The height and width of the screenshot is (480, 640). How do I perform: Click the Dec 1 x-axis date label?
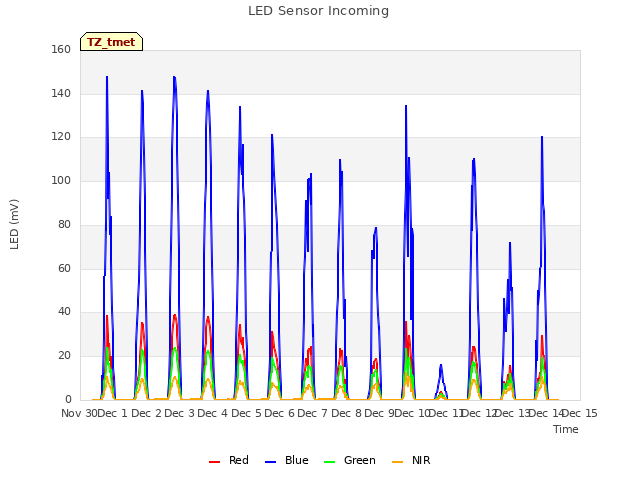coord(113,413)
